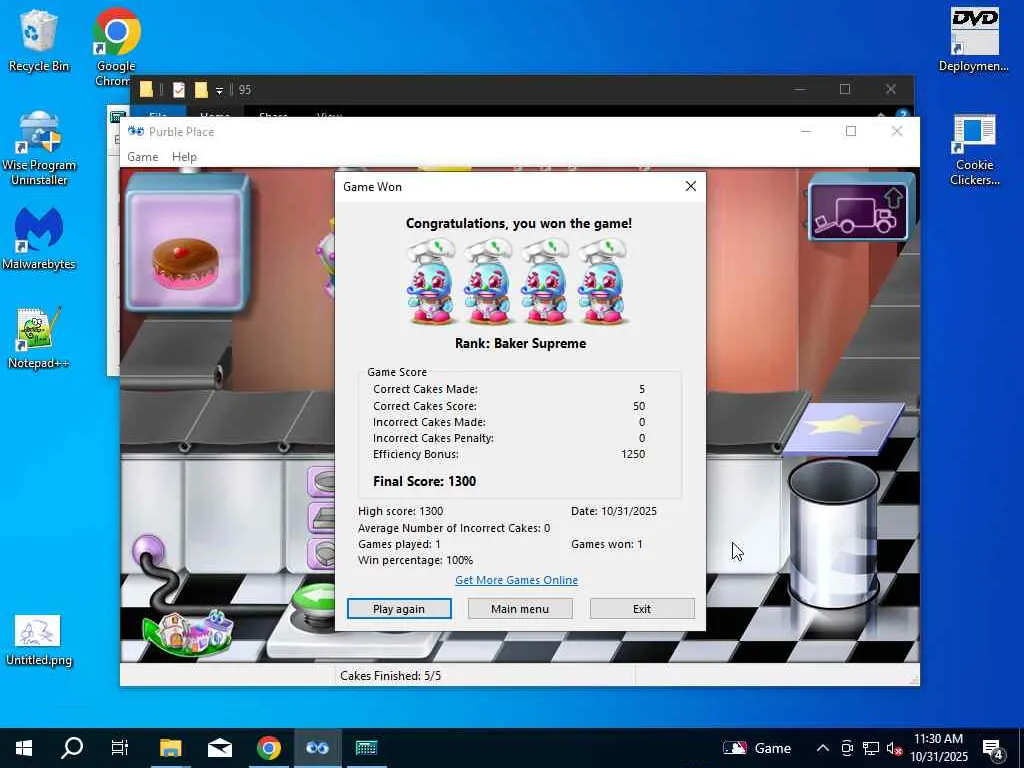Maximize the Purble Place window
The height and width of the screenshot is (768, 1024).
[x=851, y=131]
